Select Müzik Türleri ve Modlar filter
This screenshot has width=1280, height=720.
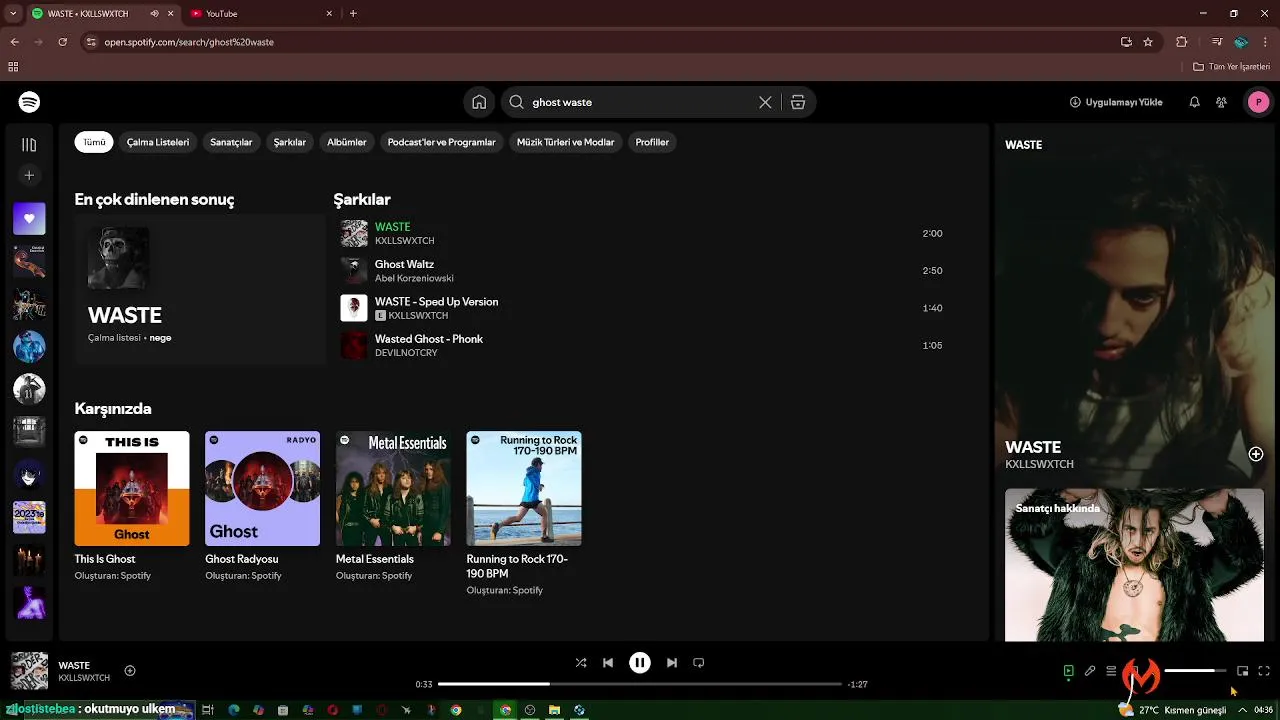click(565, 142)
